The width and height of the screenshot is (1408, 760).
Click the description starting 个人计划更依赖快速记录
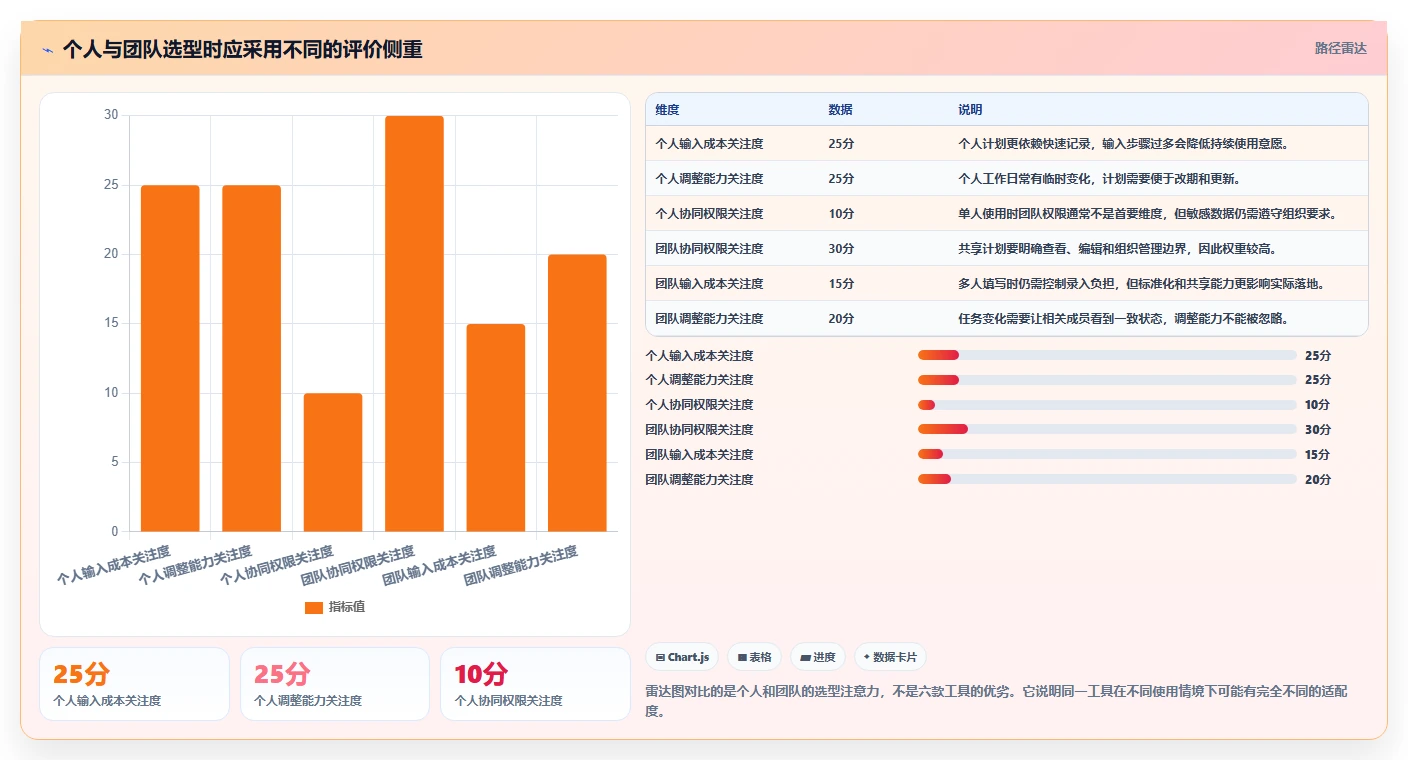pyautogui.click(x=1124, y=144)
